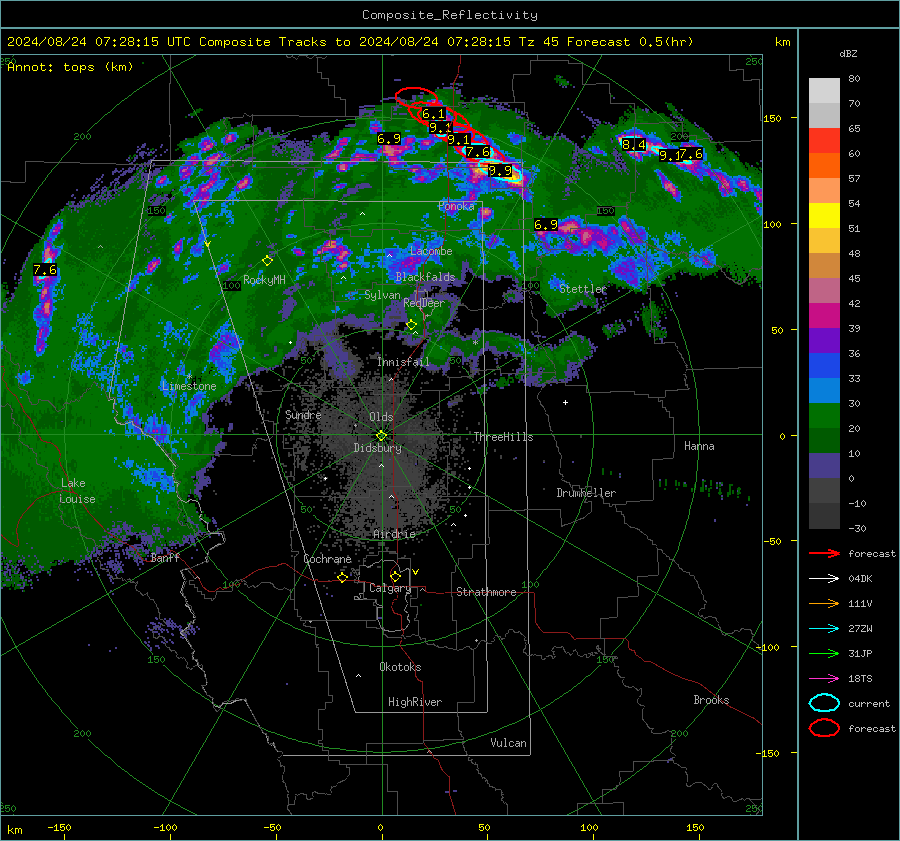Image resolution: width=900 pixels, height=841 pixels.
Task: Select the cyan 27ZW arrow in legend
Action: [x=824, y=629]
